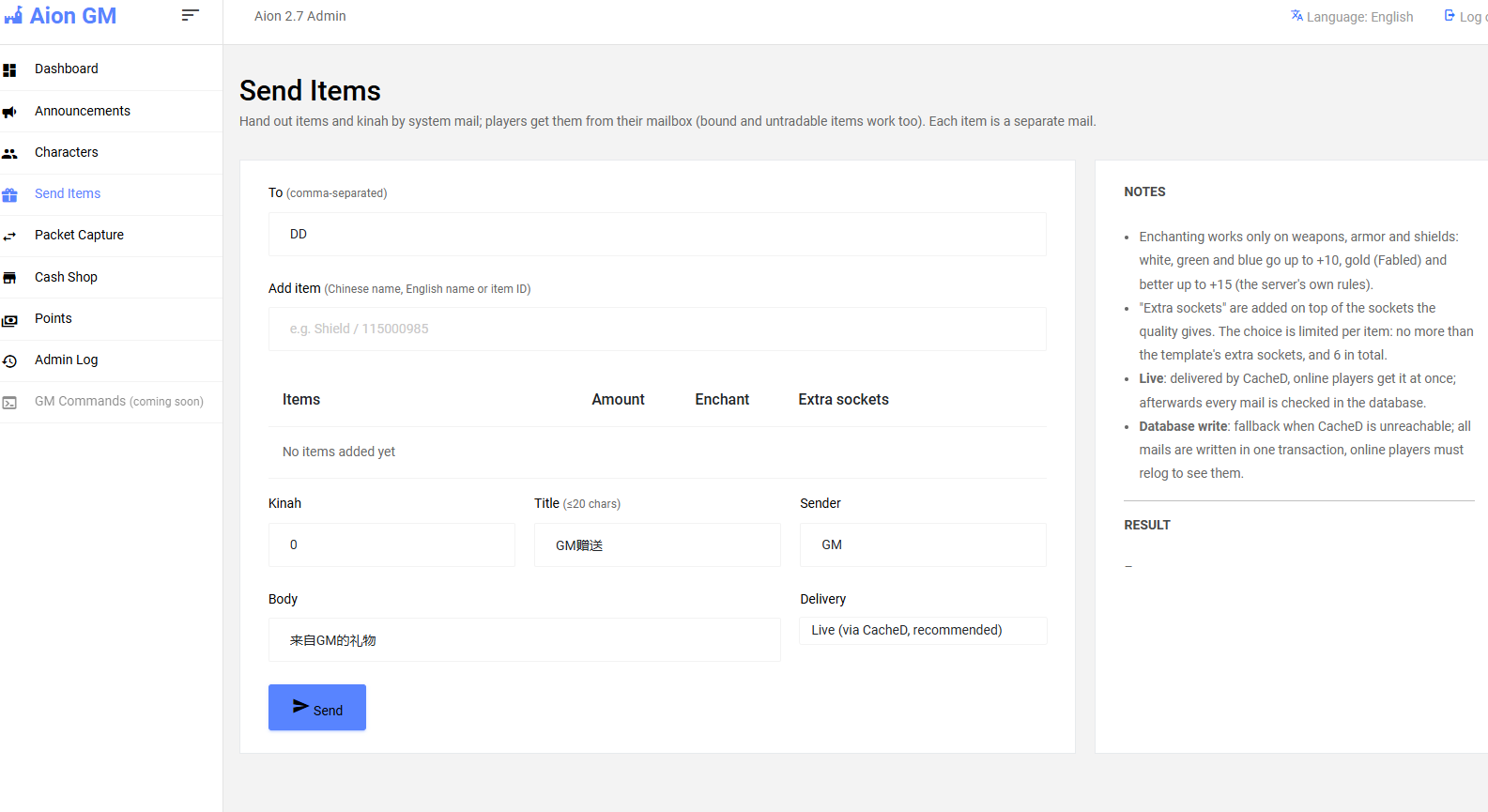Click the Aion GM title link
Image resolution: width=1488 pixels, height=812 pixels.
pyautogui.click(x=73, y=16)
